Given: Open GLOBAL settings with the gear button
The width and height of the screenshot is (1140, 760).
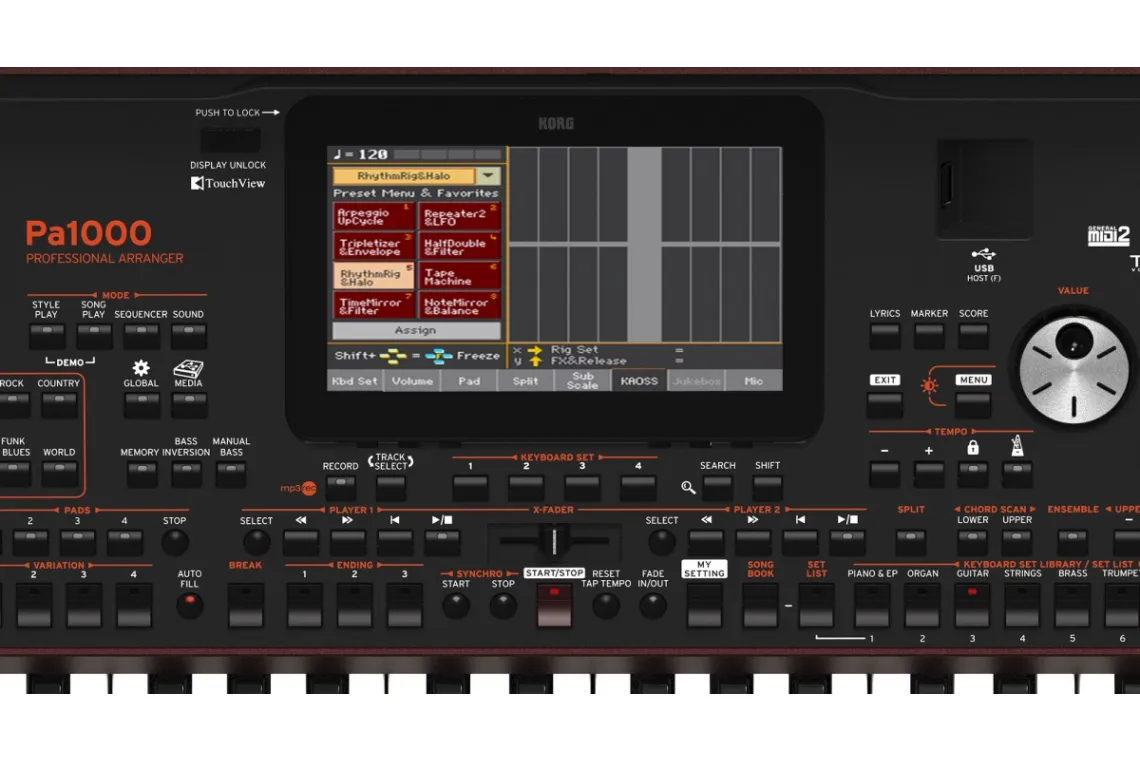Looking at the screenshot, I should click(141, 404).
